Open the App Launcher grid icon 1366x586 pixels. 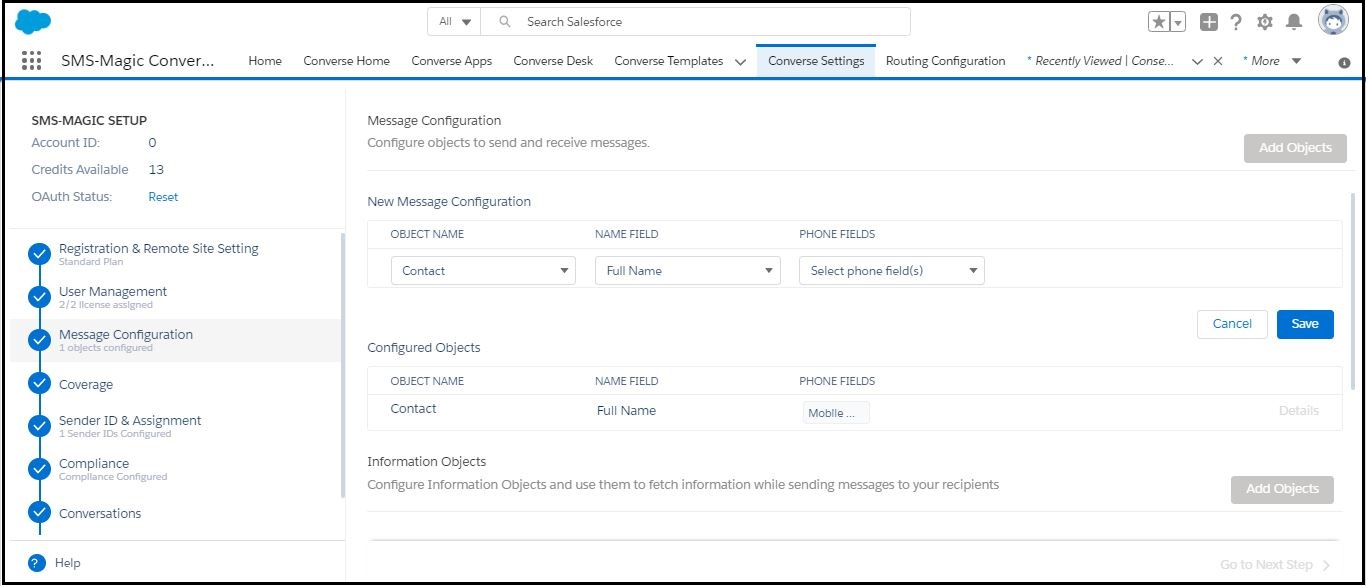pos(31,61)
